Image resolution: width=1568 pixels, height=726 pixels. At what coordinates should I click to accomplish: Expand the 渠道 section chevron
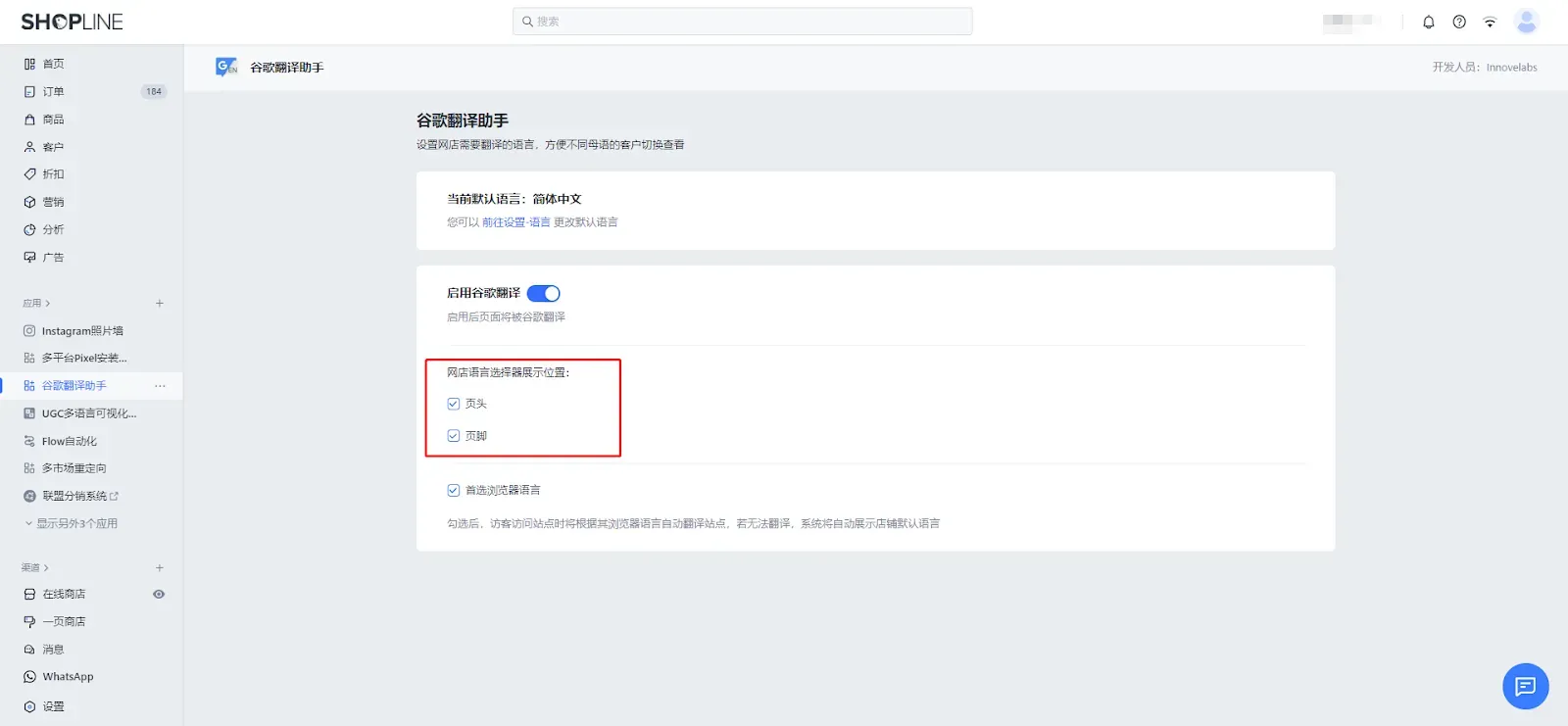tap(46, 568)
